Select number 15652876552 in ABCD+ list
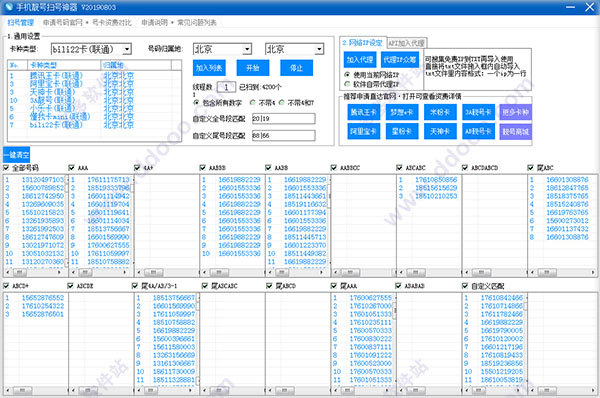Viewport: 600px width, 398px height. [42, 298]
